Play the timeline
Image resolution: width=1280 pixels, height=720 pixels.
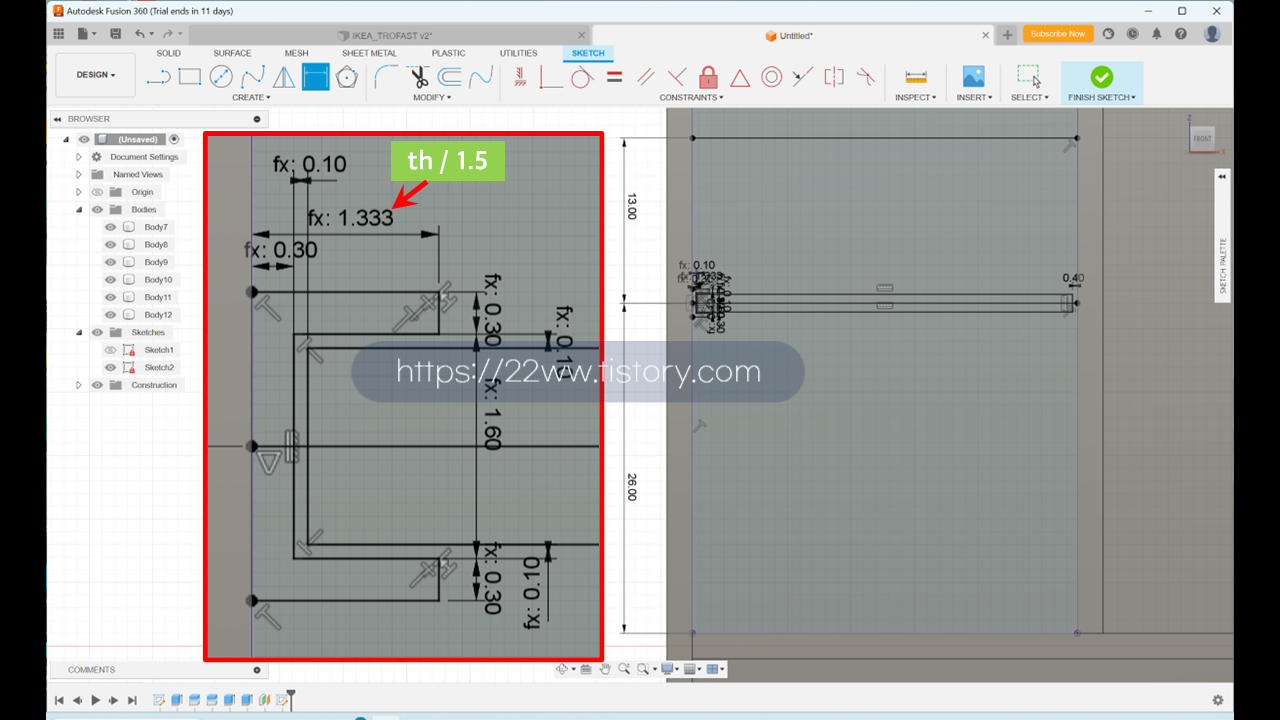(x=95, y=701)
